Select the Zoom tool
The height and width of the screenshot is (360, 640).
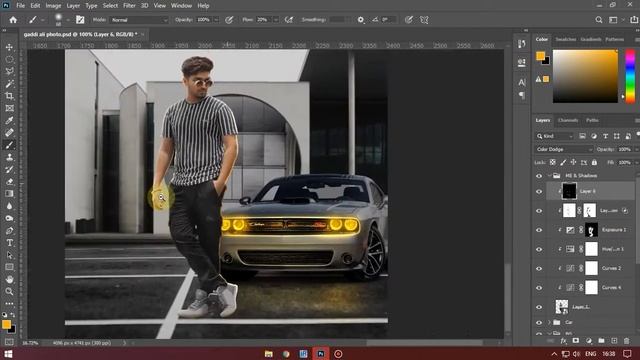click(x=9, y=291)
